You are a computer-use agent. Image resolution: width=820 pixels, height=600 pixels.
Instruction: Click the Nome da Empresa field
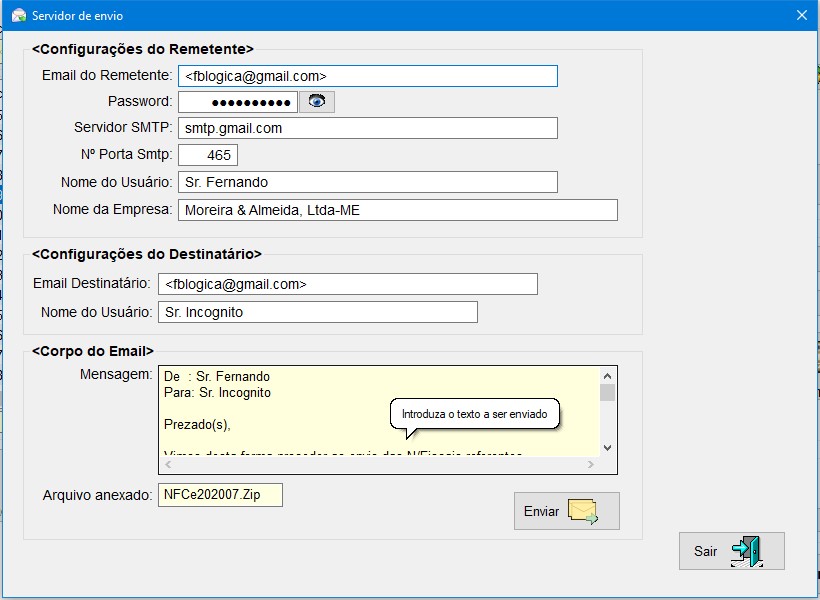point(397,210)
